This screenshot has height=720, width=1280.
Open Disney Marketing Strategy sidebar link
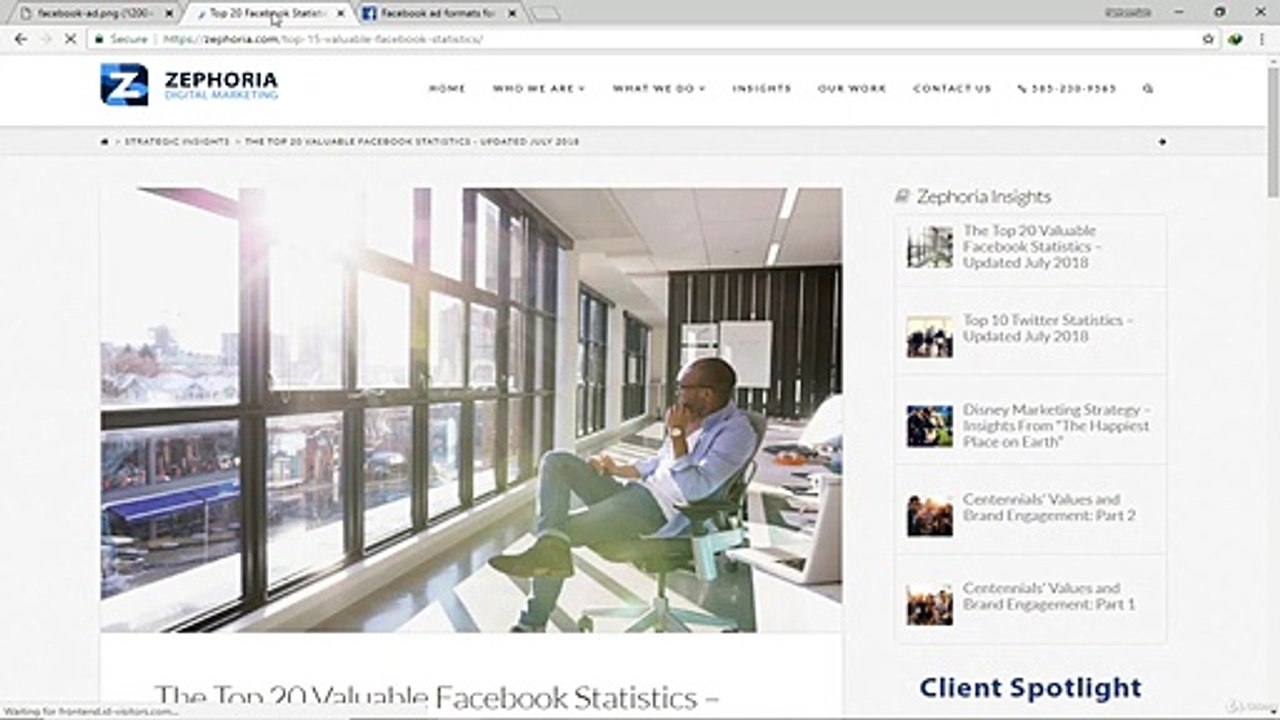pos(1056,425)
